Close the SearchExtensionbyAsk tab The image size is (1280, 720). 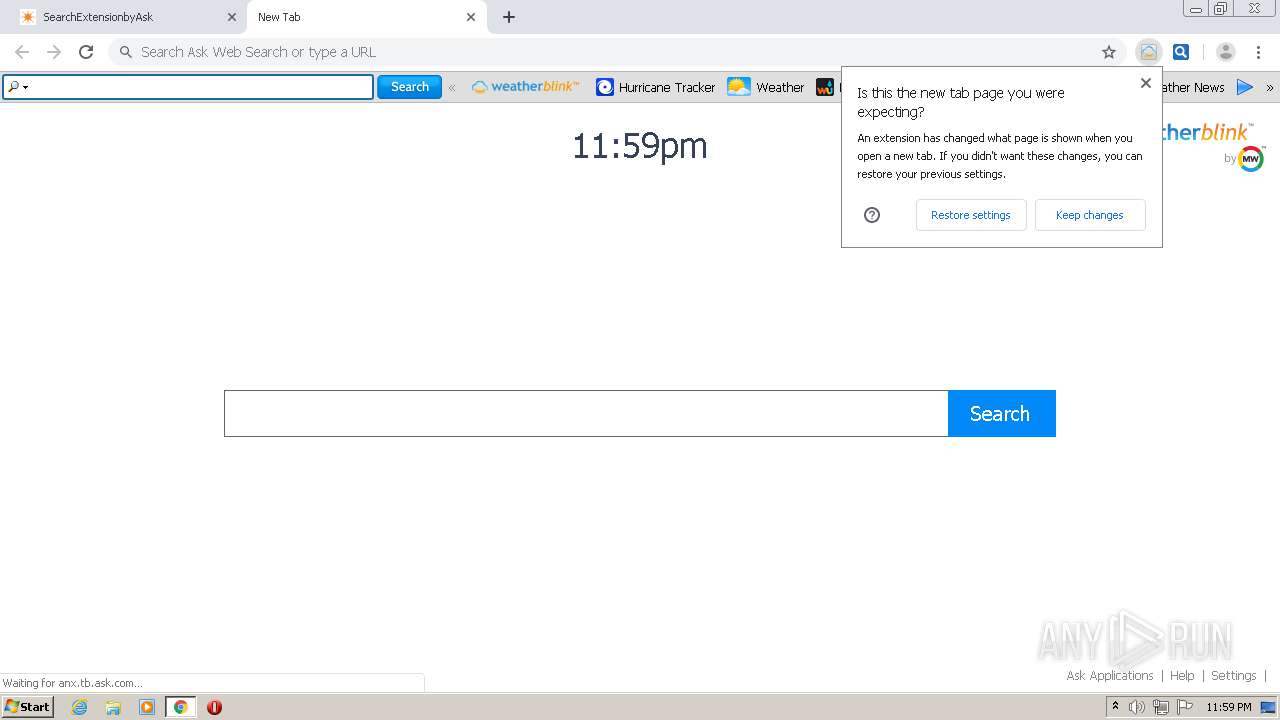pyautogui.click(x=232, y=17)
